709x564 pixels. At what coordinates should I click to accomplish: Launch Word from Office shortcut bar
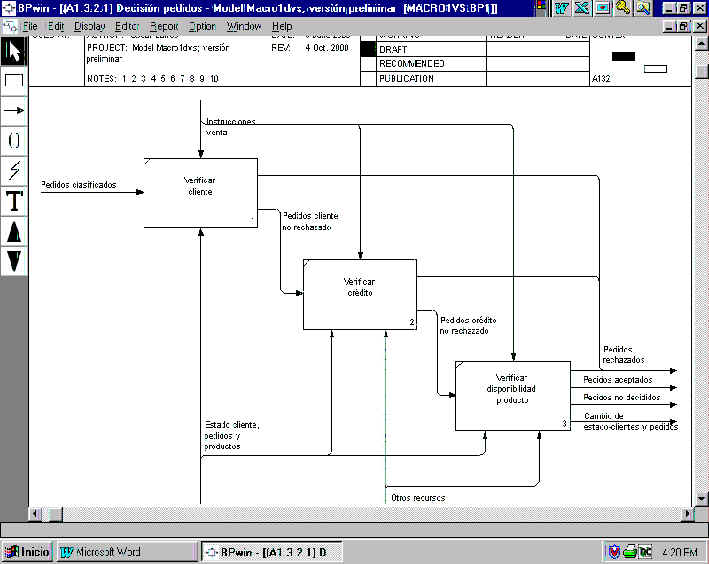[x=562, y=8]
